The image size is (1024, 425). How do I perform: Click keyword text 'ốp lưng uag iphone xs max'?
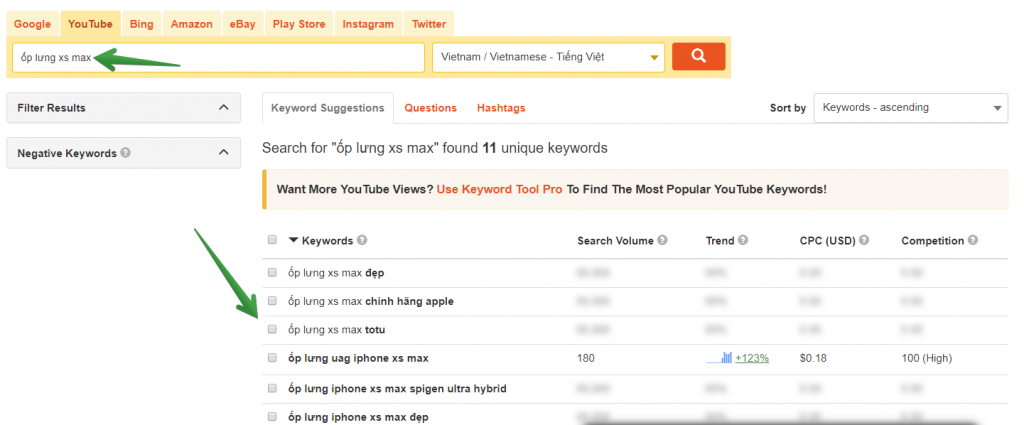click(x=358, y=358)
